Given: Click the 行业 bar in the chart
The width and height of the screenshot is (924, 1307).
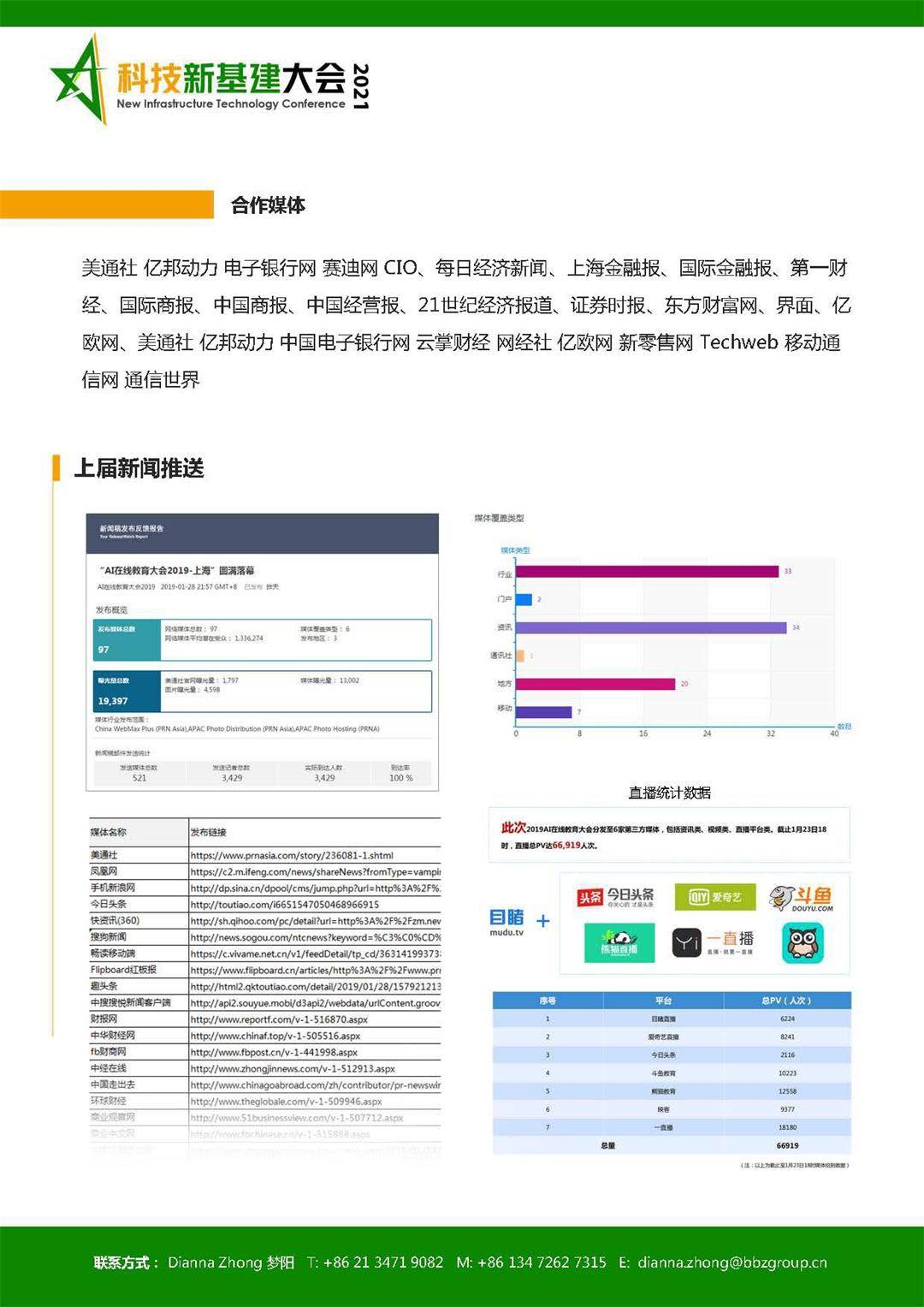Looking at the screenshot, I should coord(647,572).
